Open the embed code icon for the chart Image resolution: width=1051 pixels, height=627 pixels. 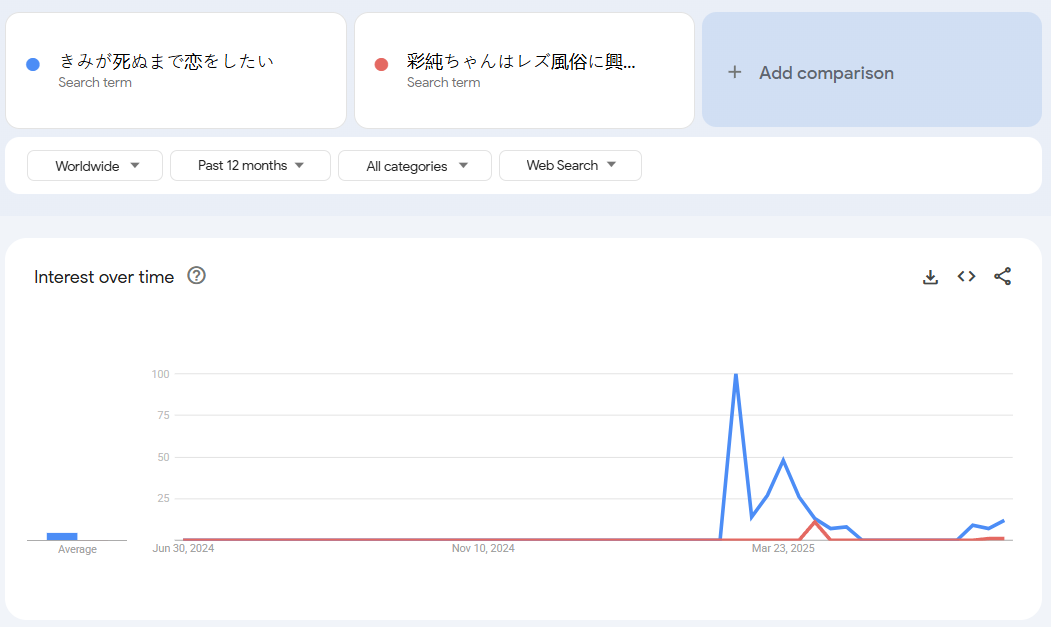(x=966, y=276)
